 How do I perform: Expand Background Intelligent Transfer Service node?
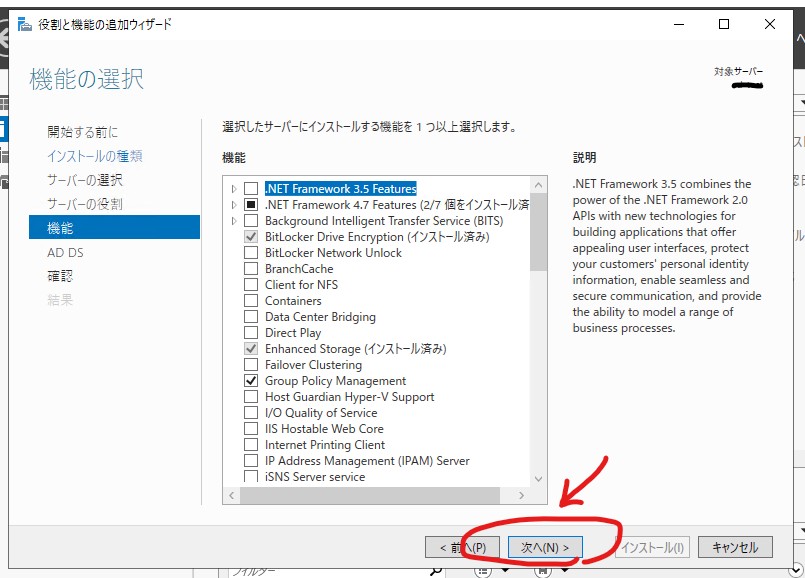[x=234, y=221]
